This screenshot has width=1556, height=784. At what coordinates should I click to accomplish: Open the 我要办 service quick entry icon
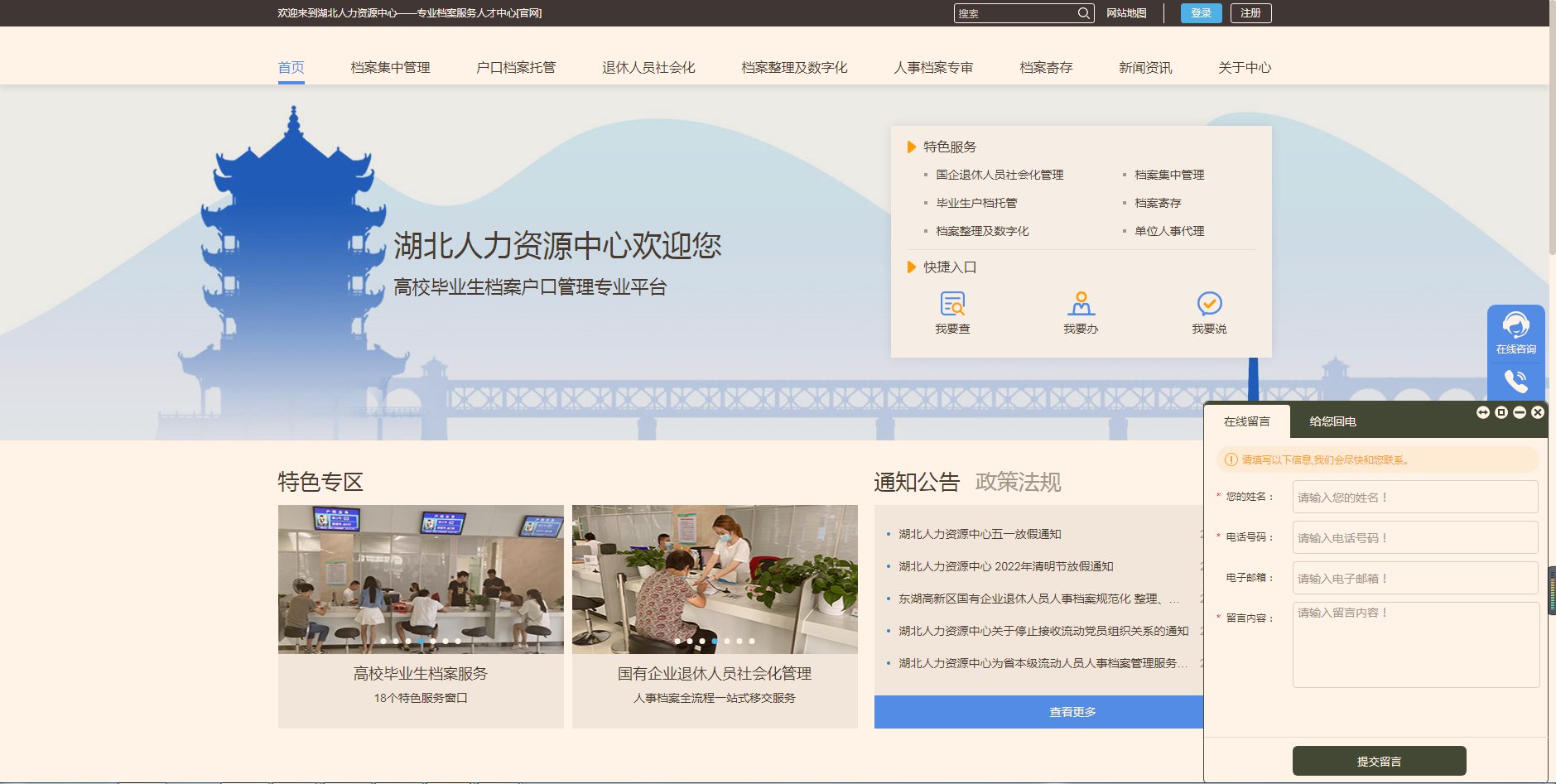point(1081,305)
